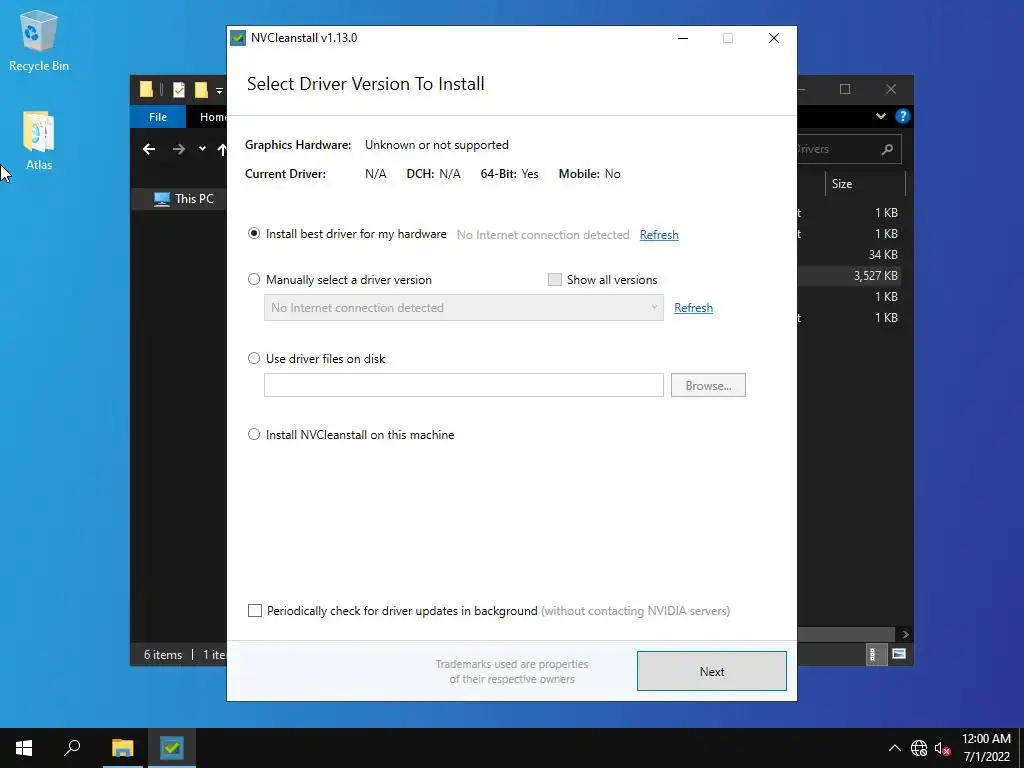Click the Size column header
Screen dimensions: 1024x768
[x=864, y=184]
